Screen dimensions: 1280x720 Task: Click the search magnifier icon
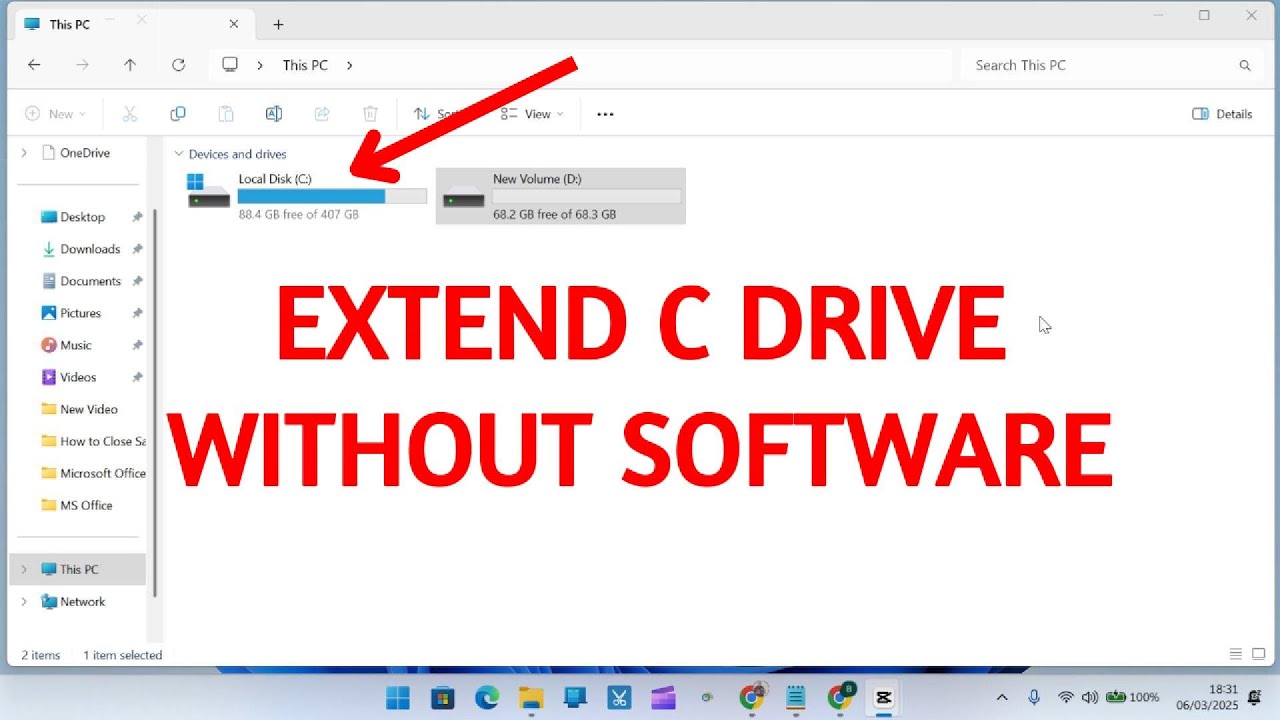click(x=1245, y=65)
